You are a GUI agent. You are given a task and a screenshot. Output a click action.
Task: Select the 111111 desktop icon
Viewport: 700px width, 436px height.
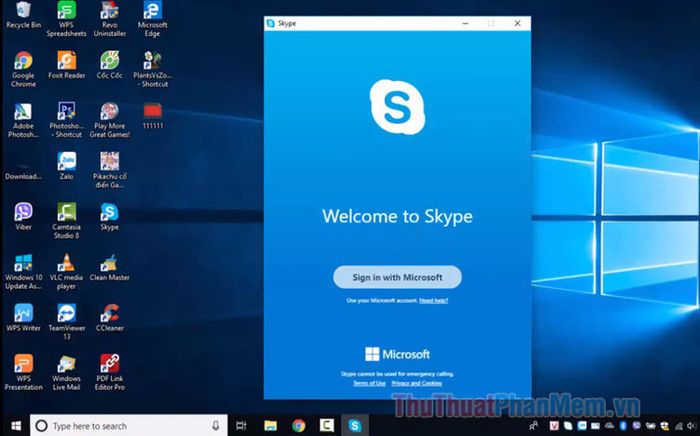153,116
